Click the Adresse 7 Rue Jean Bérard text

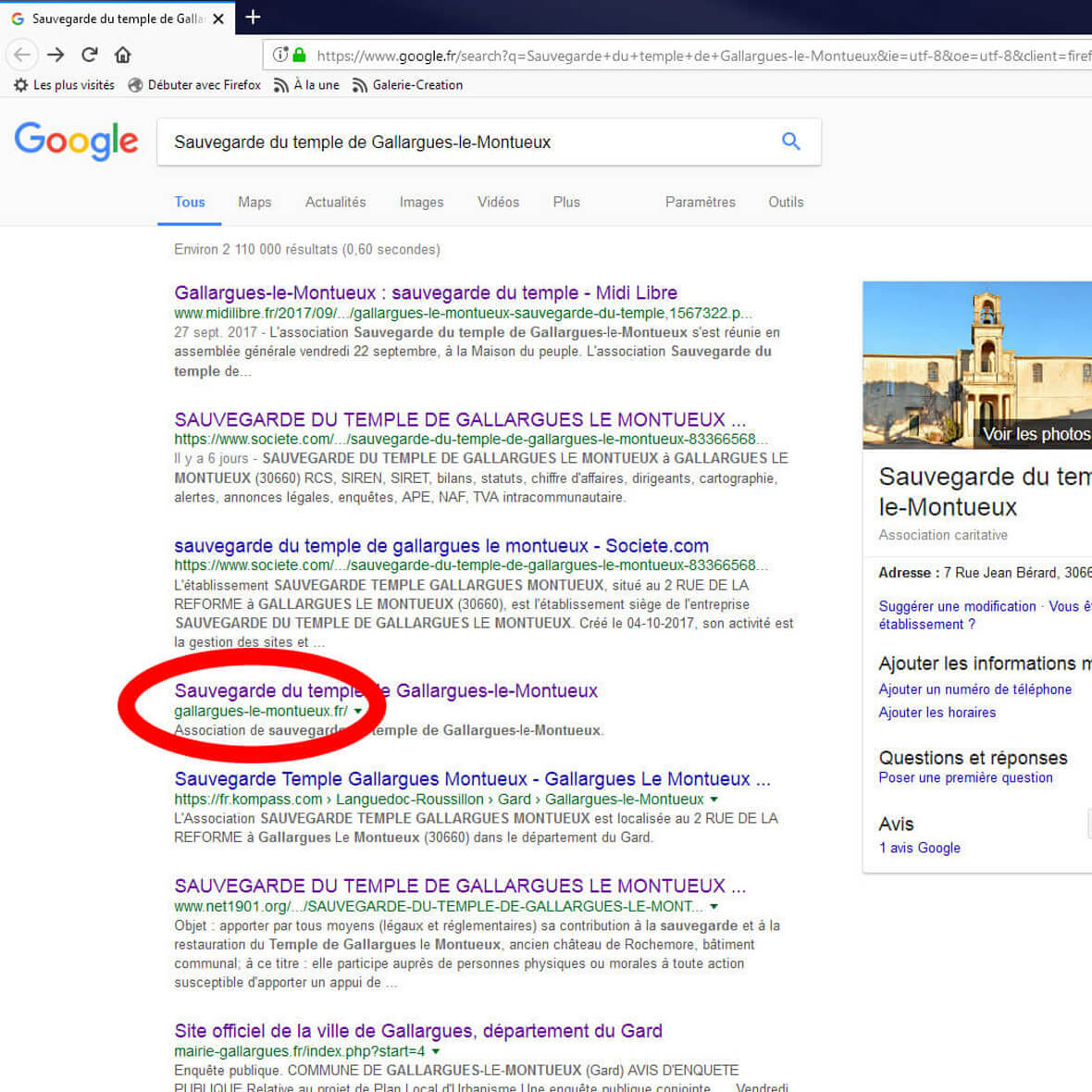pyautogui.click(x=985, y=573)
